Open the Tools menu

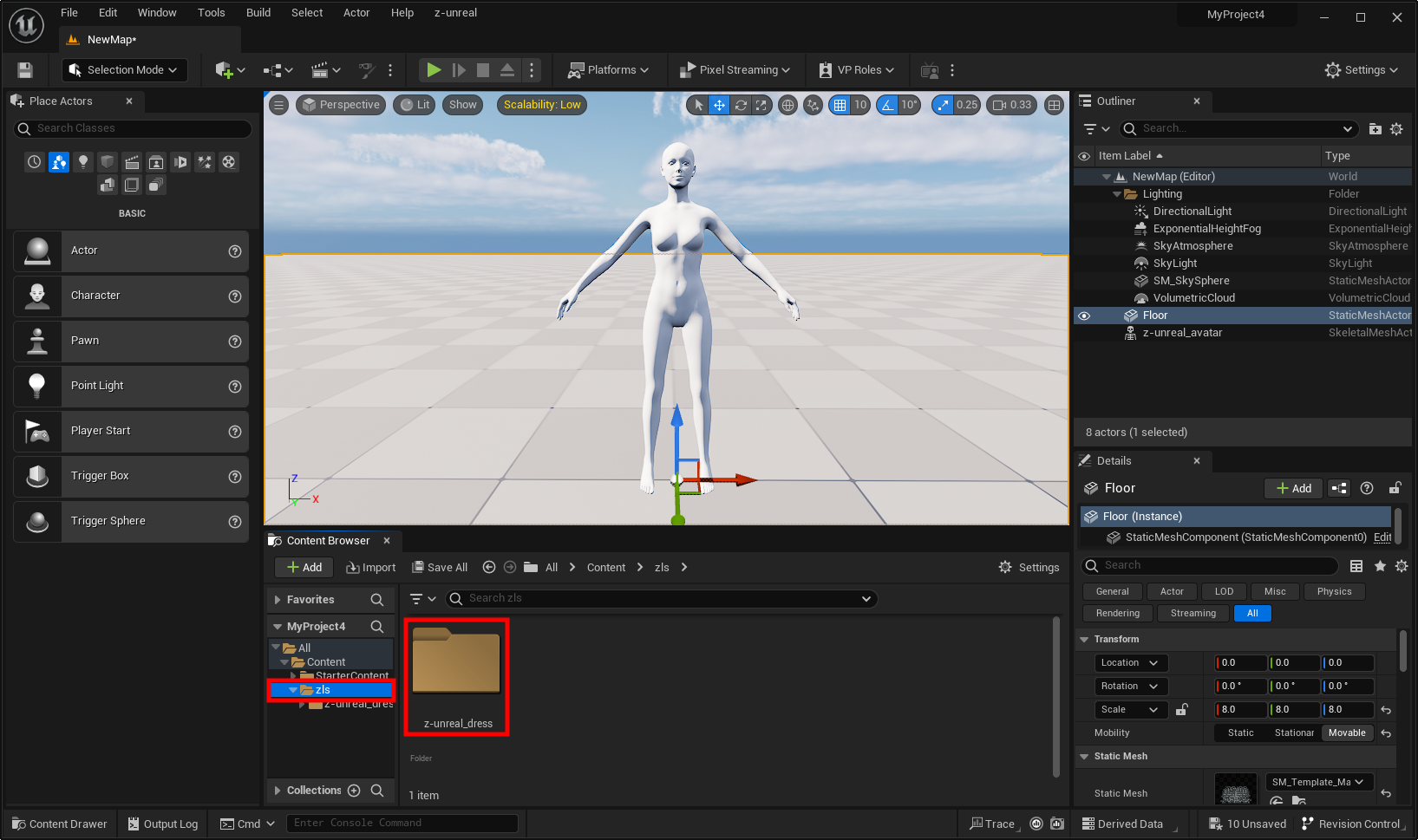pos(211,13)
